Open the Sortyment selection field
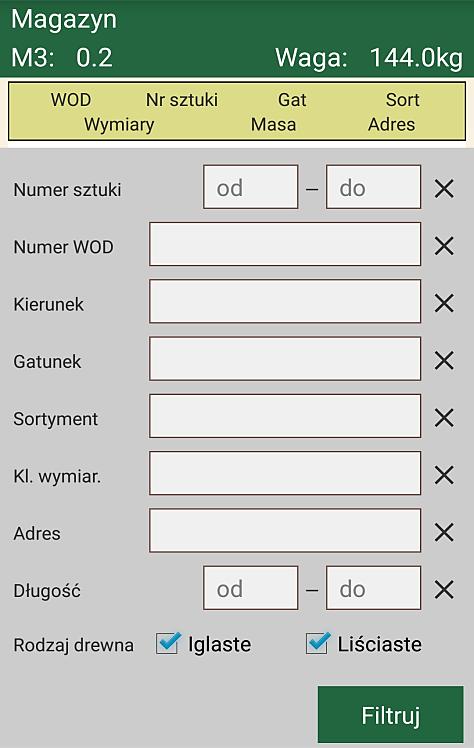 (285, 416)
